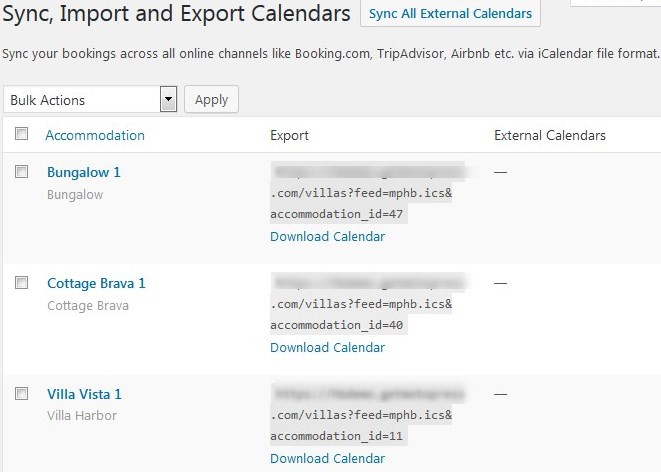
Task: Download Calendar for Cottage Brava 1
Action: 328,347
